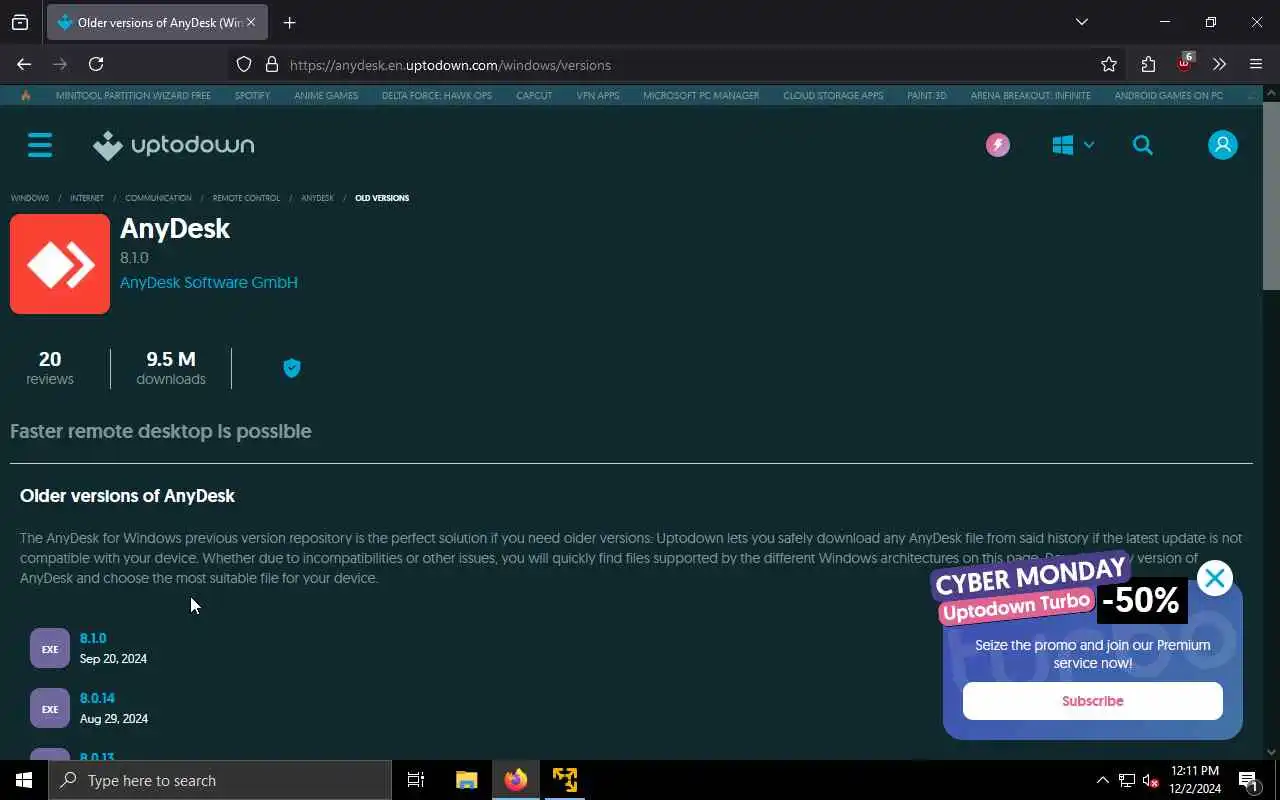Bookmark this page with star icon
Image resolution: width=1280 pixels, height=800 pixels.
point(1109,64)
